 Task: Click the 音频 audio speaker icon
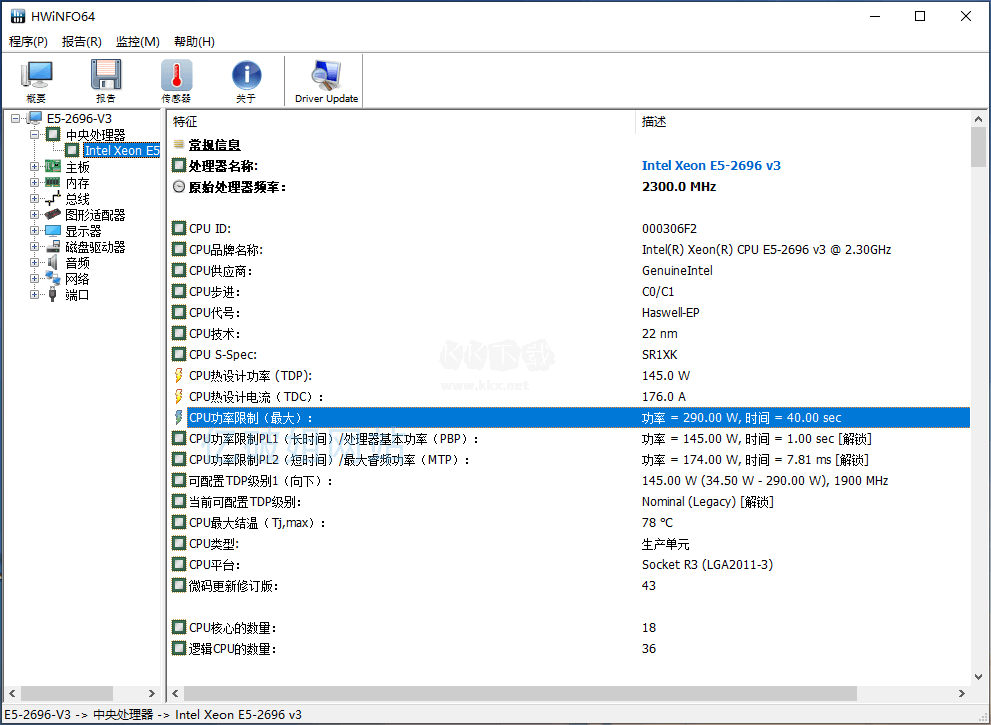tap(53, 263)
